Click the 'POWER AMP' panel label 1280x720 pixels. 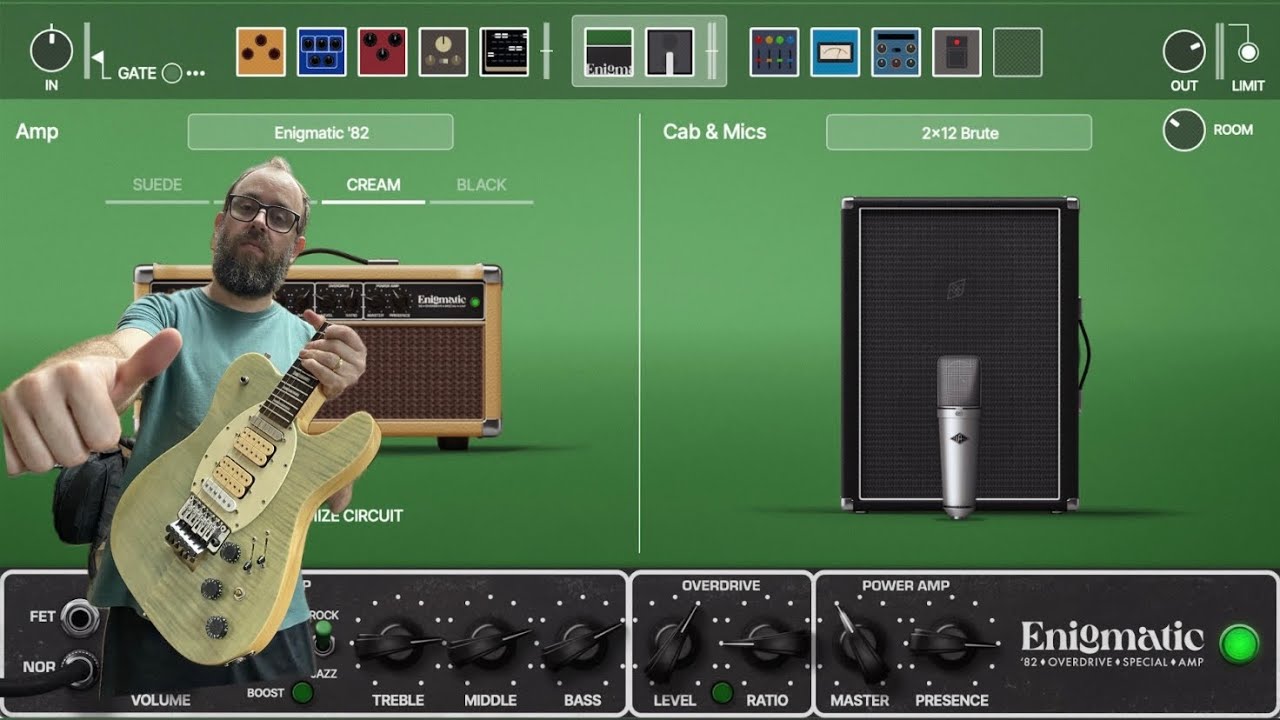[x=906, y=585]
